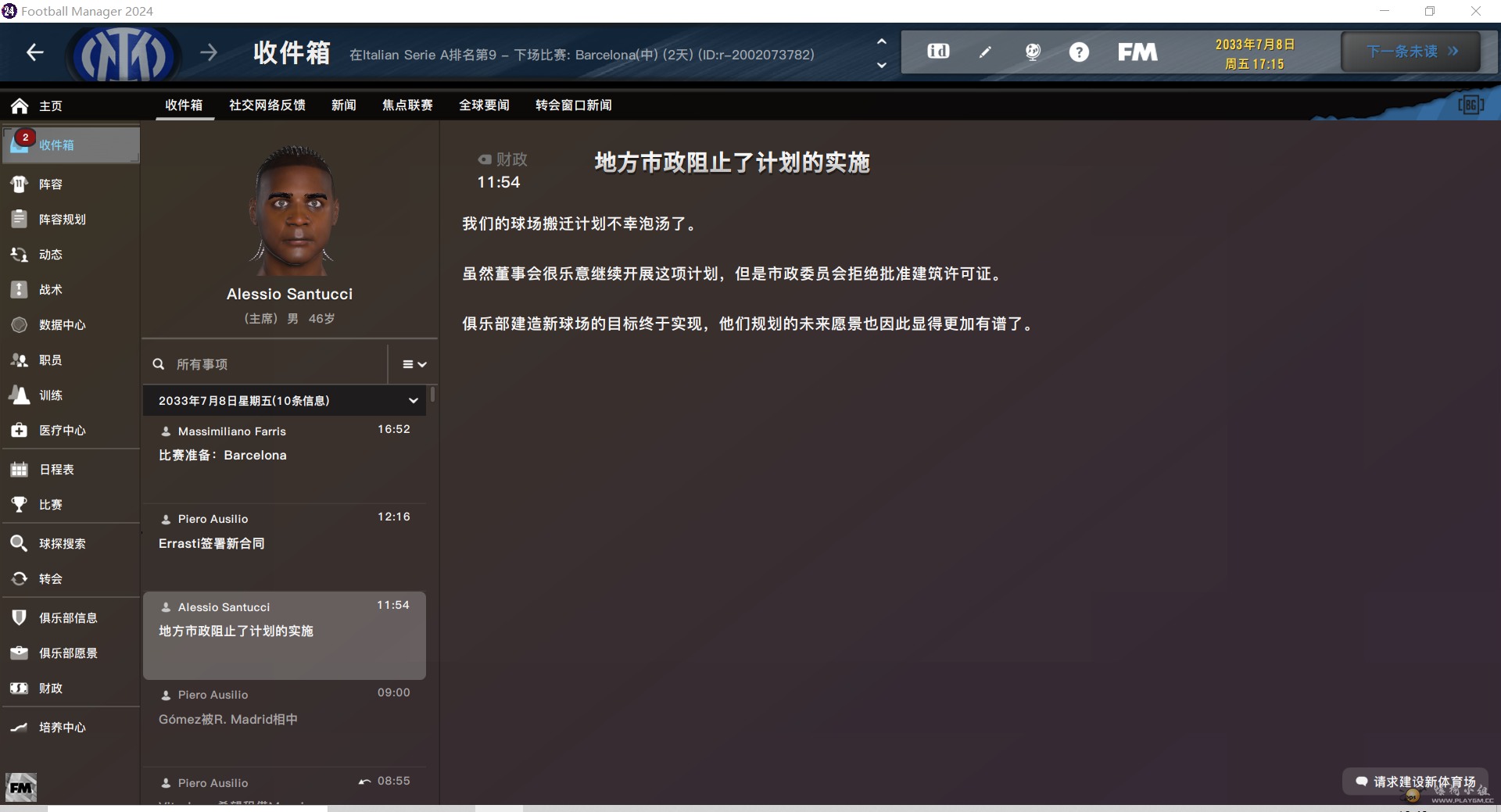Switch to 转会窗口新闻 tab
The width and height of the screenshot is (1501, 812).
[x=573, y=106]
